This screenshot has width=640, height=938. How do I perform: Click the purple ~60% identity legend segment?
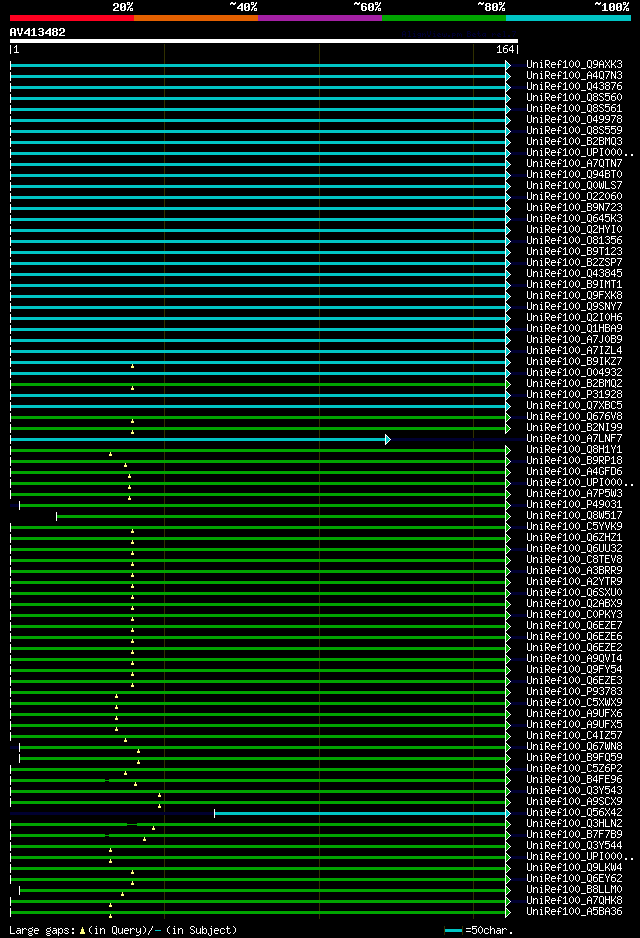tap(320, 18)
